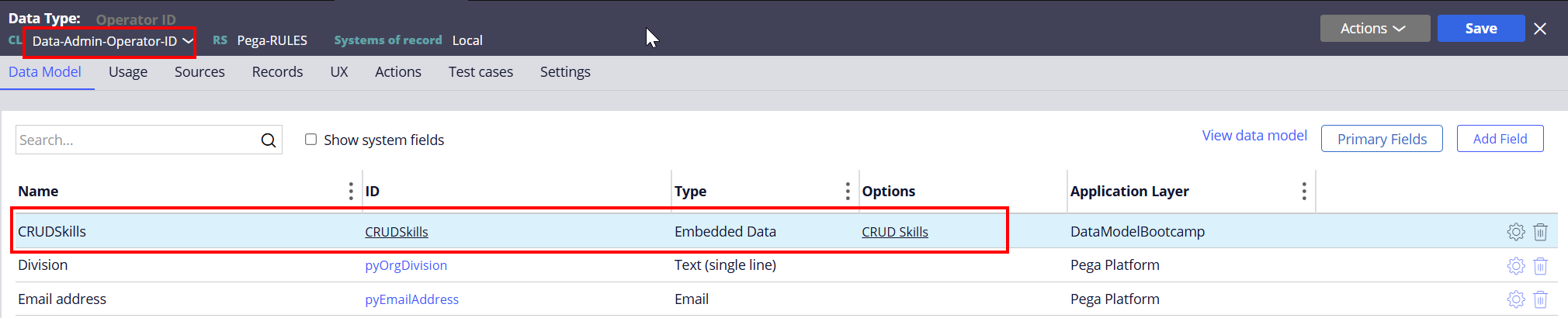Click the Add Field button
Viewport: 1568px width, 318px height.
[1500, 139]
